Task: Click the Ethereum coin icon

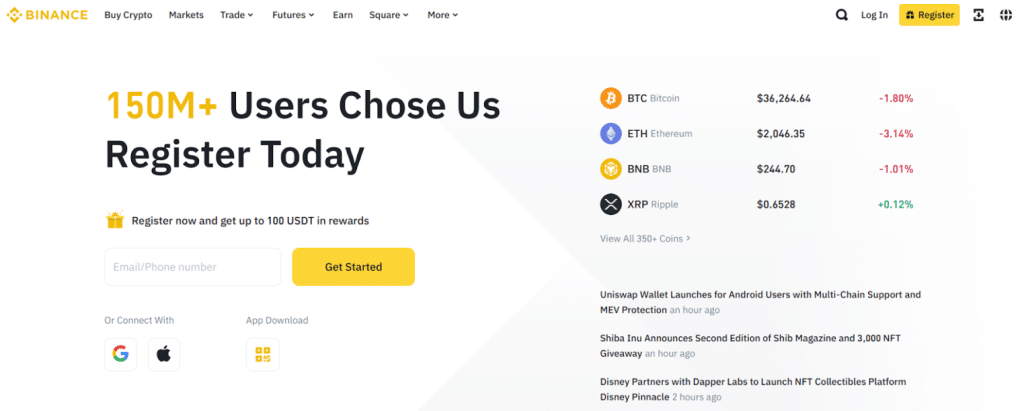Action: point(610,133)
